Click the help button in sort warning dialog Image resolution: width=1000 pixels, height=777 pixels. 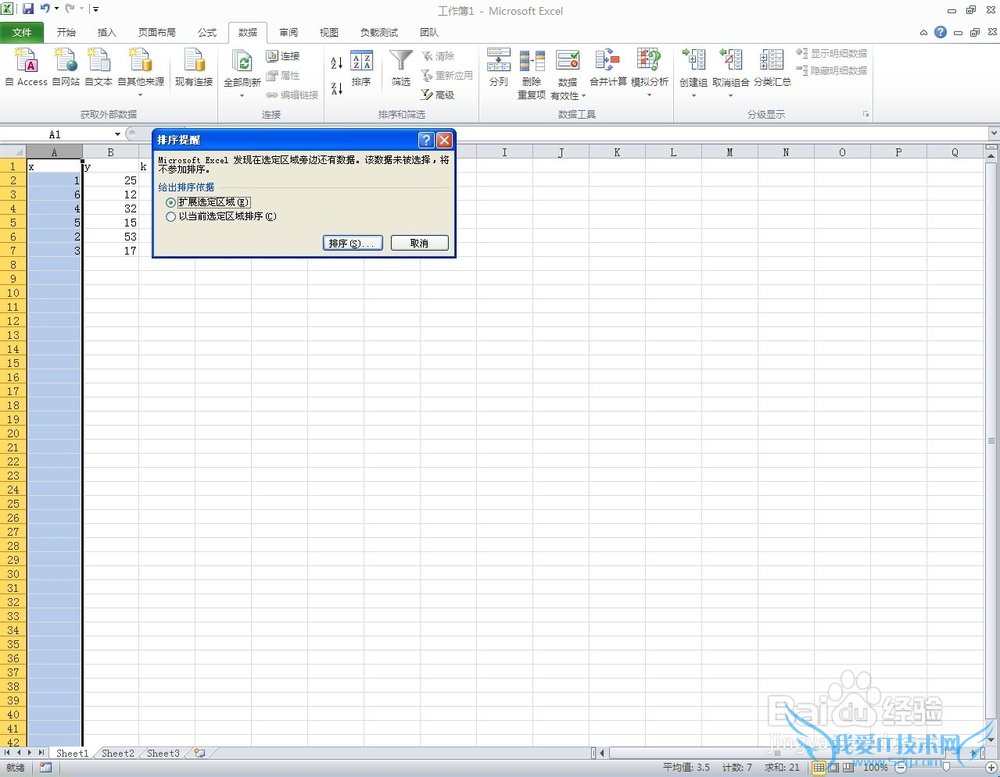coord(426,140)
